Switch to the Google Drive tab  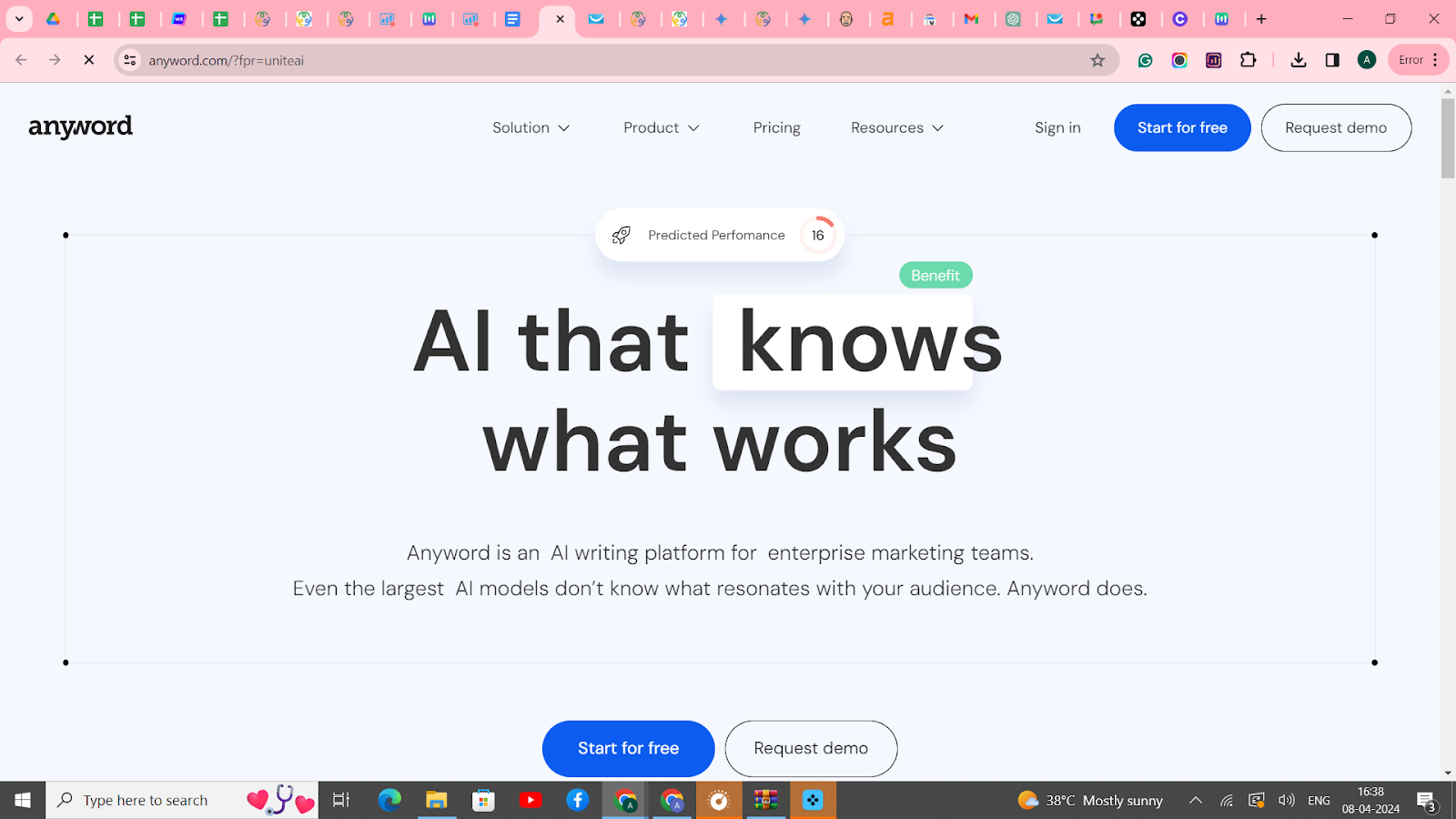(54, 18)
